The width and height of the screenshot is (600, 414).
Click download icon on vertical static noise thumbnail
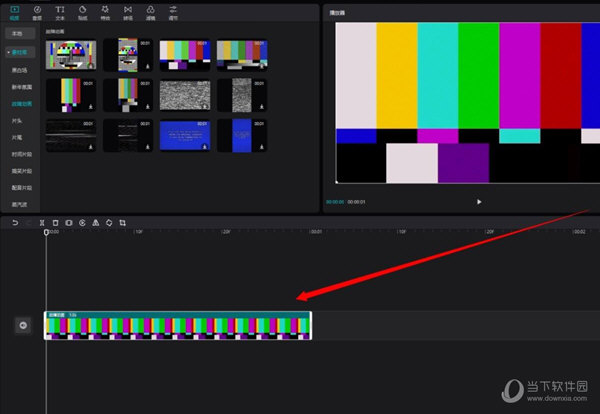tap(262, 106)
